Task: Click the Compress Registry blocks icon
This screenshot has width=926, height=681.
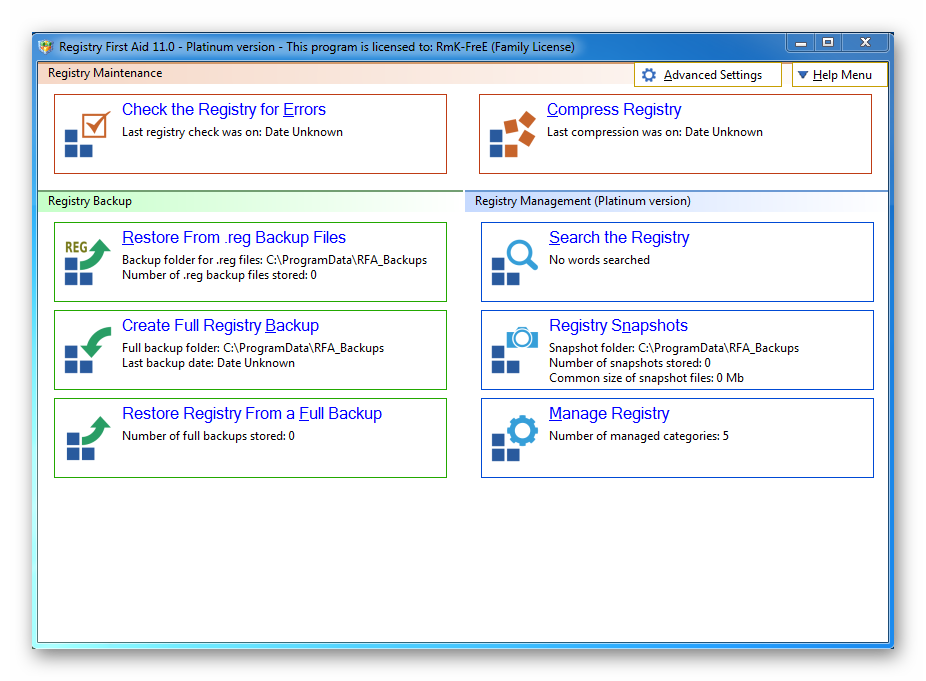Action: tap(513, 134)
